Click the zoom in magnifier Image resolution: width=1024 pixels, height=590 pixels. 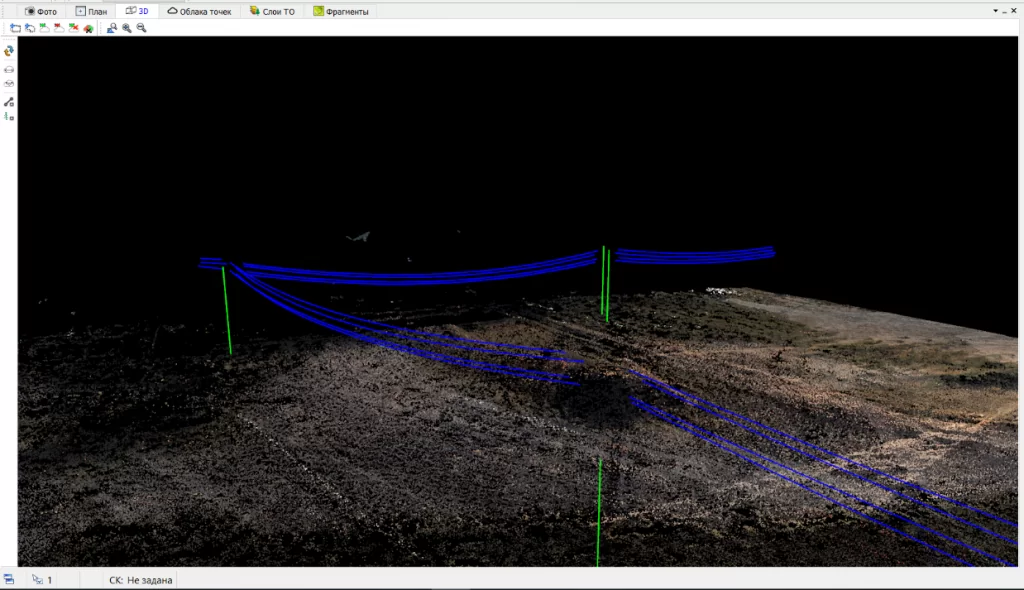point(127,28)
